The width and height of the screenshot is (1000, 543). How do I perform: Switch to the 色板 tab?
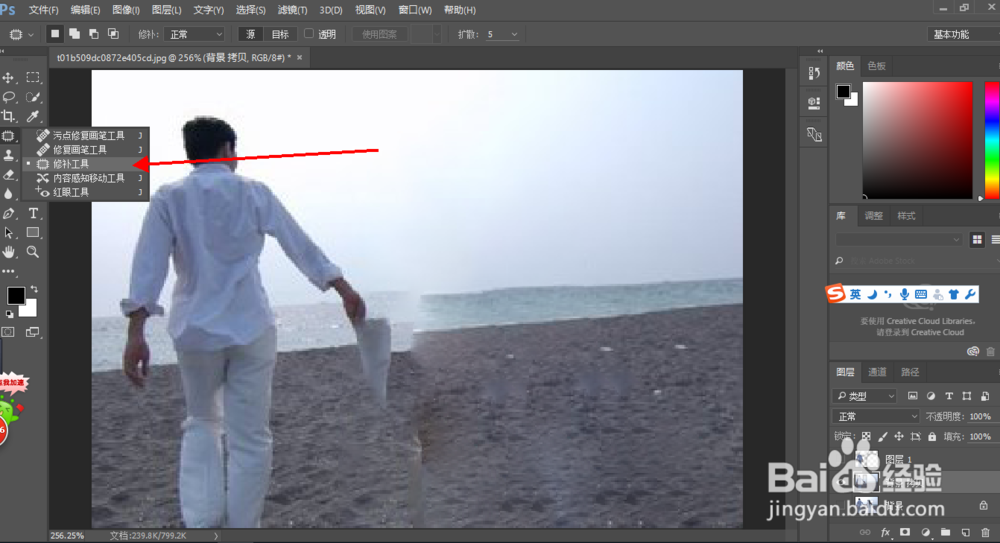tap(876, 66)
